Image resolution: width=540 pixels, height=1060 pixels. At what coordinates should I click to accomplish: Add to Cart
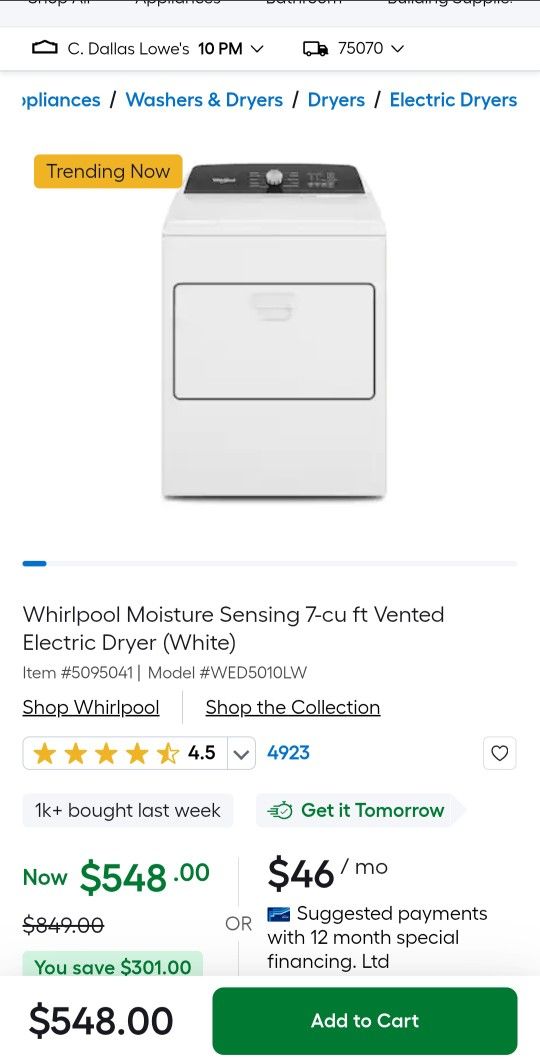(x=365, y=1021)
